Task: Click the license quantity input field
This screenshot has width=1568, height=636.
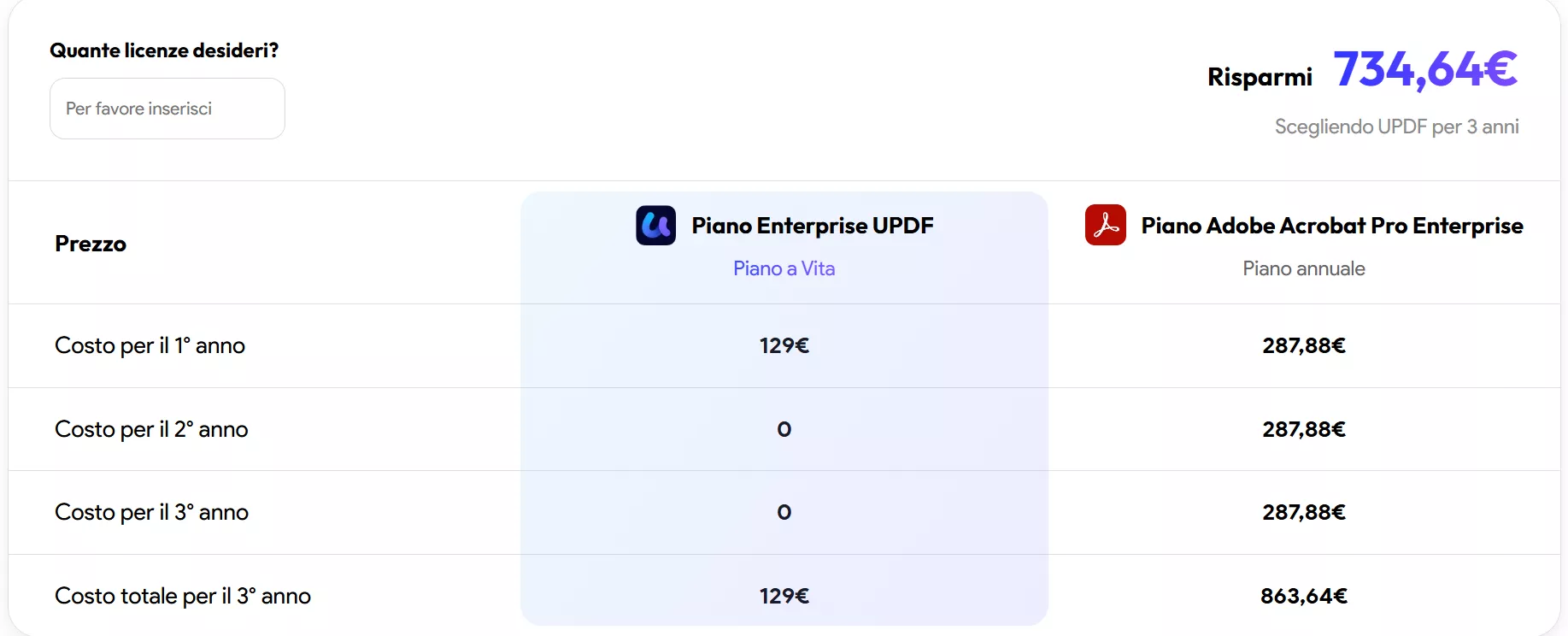Action: point(167,109)
